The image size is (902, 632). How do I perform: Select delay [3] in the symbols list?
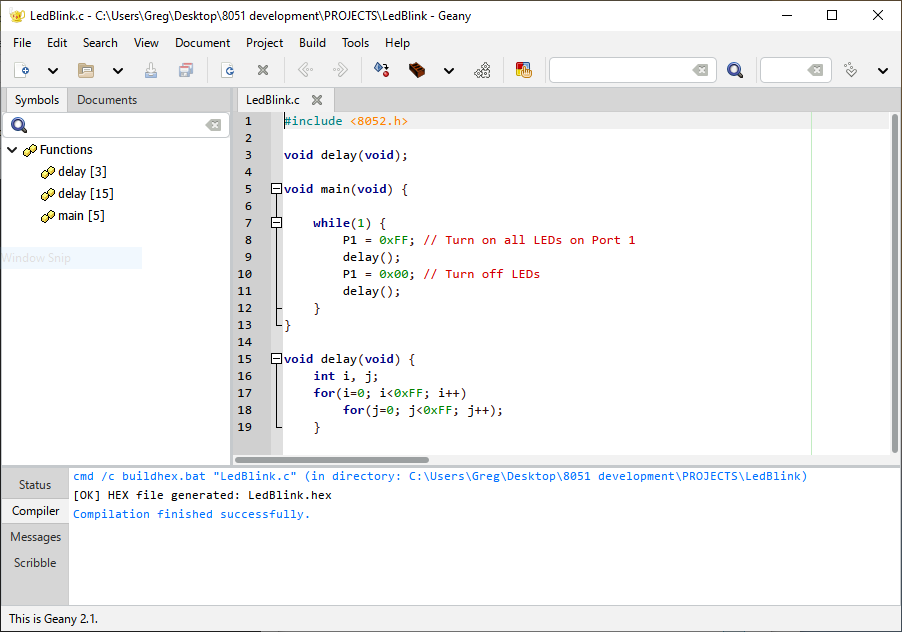[x=82, y=171]
